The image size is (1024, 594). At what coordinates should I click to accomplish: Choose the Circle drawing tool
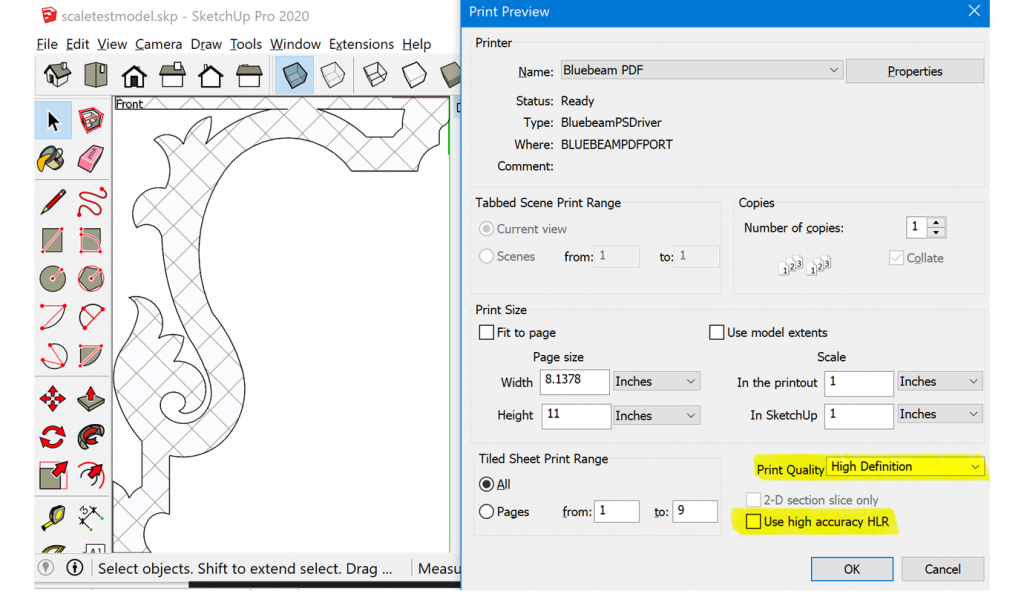tap(52, 279)
